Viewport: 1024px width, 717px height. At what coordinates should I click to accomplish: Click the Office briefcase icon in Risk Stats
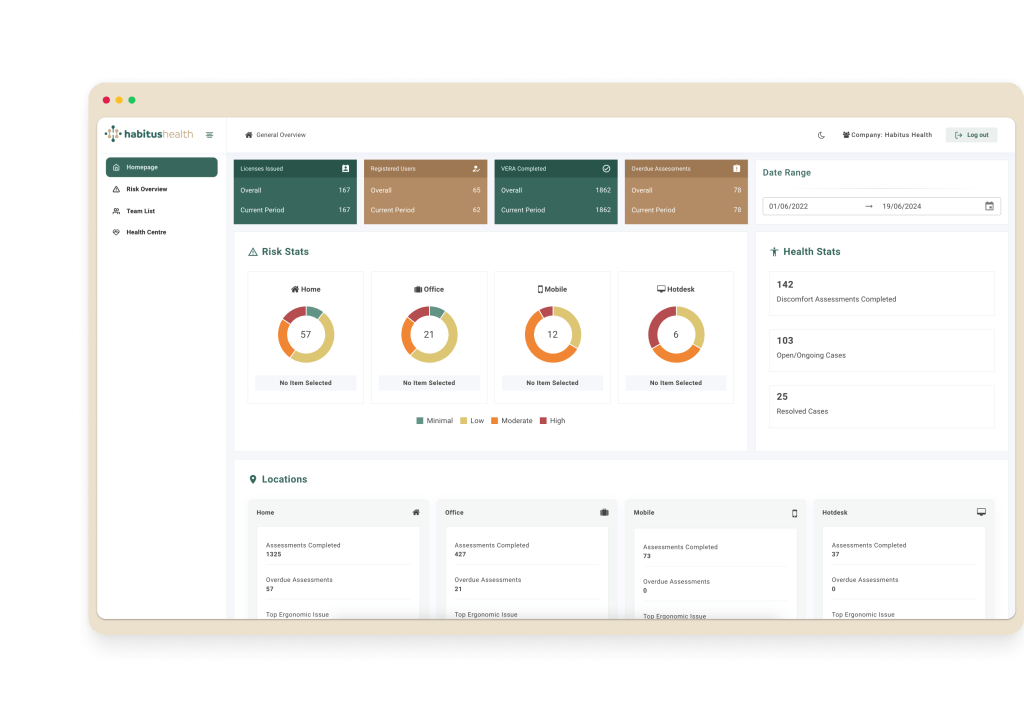(x=418, y=289)
